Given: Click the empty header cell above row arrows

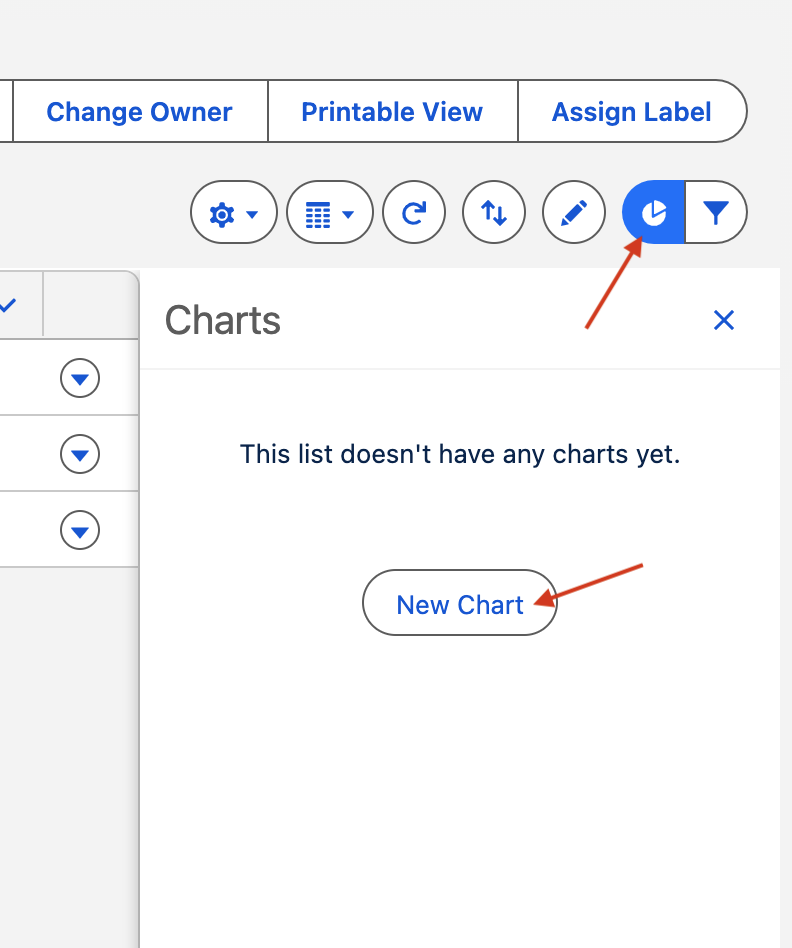Looking at the screenshot, I should 91,305.
